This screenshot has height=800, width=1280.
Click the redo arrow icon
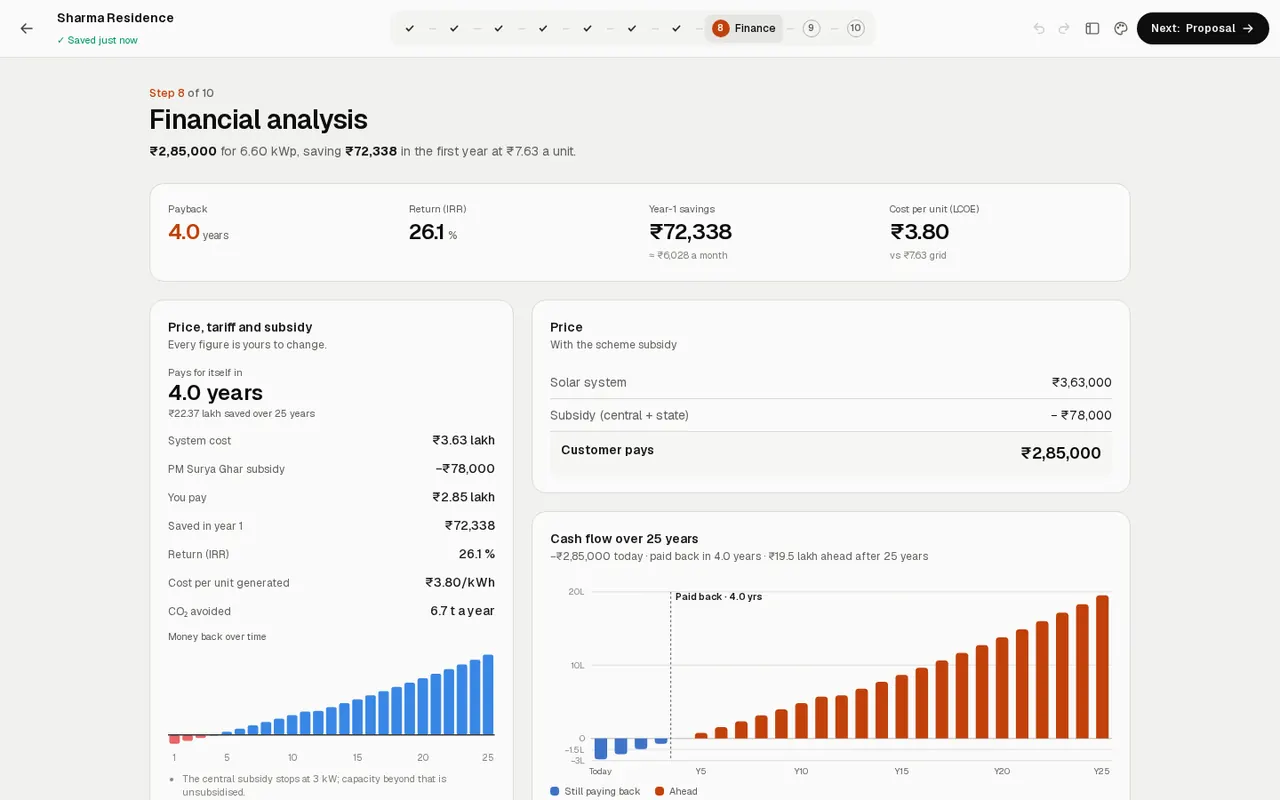pos(1064,28)
